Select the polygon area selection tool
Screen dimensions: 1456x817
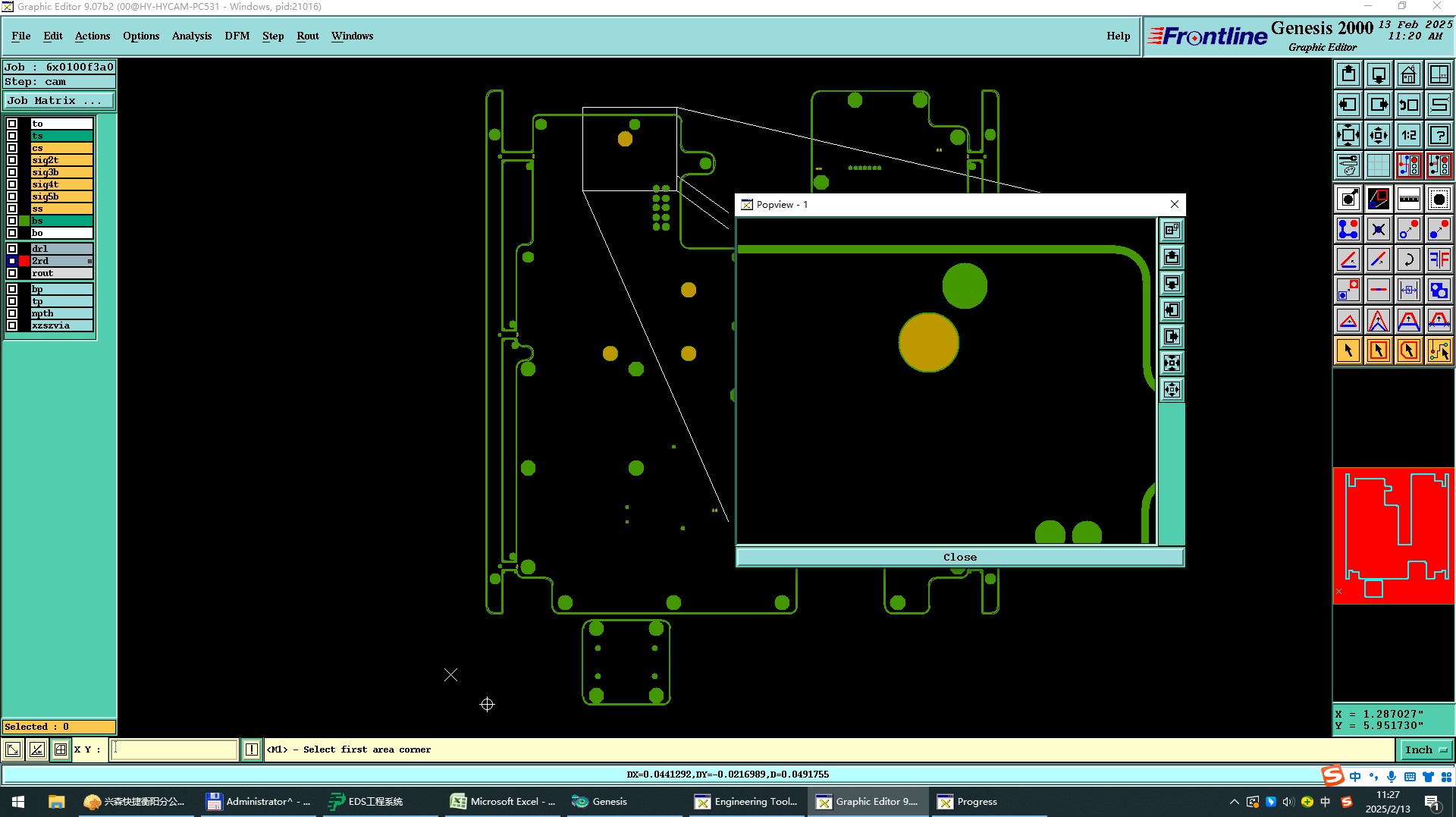pyautogui.click(x=1409, y=350)
